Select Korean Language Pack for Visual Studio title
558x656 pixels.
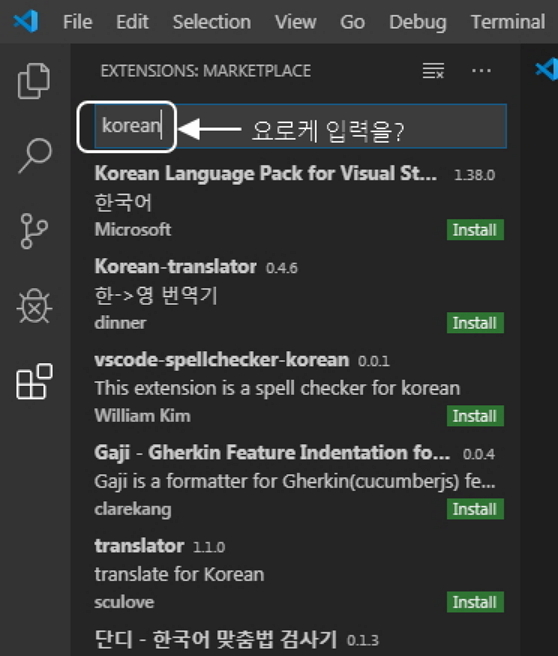(x=266, y=174)
